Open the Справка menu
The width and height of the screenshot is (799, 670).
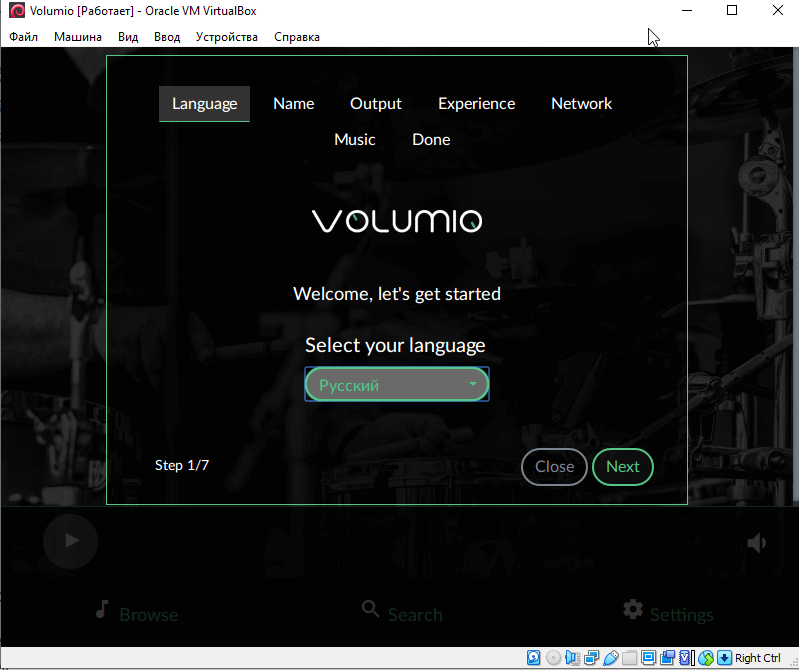tap(297, 37)
